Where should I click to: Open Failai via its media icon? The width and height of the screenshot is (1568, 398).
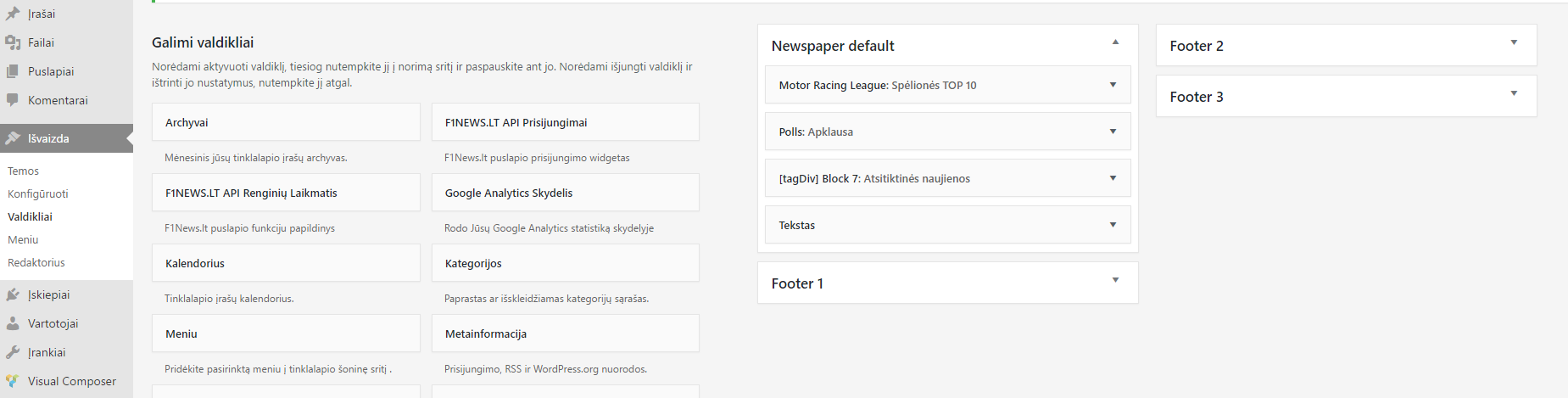point(13,42)
